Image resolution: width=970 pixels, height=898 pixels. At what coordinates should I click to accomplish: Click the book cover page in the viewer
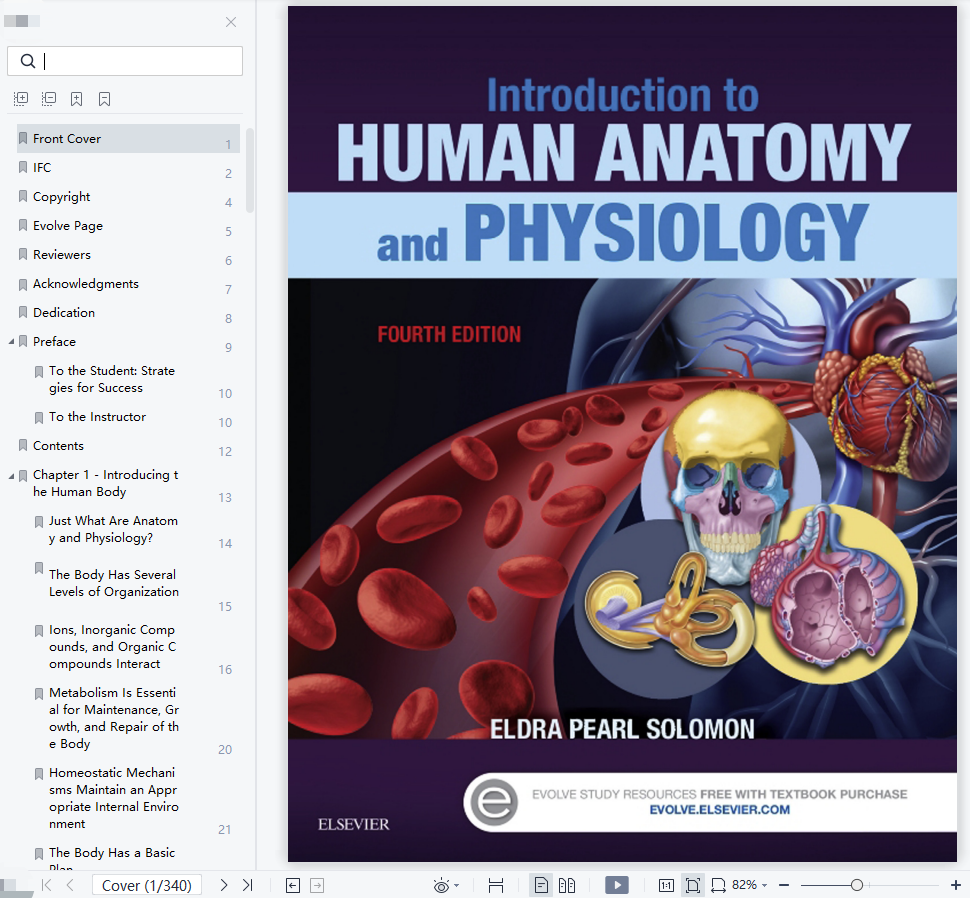click(x=622, y=434)
